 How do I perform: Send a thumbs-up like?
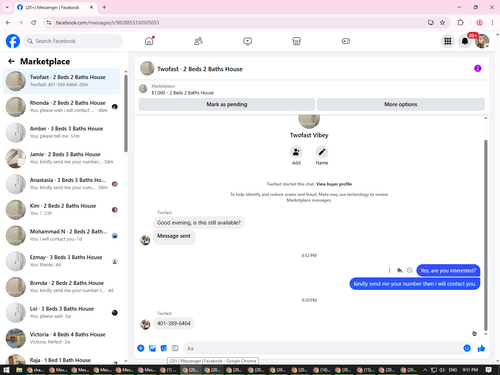click(x=481, y=348)
